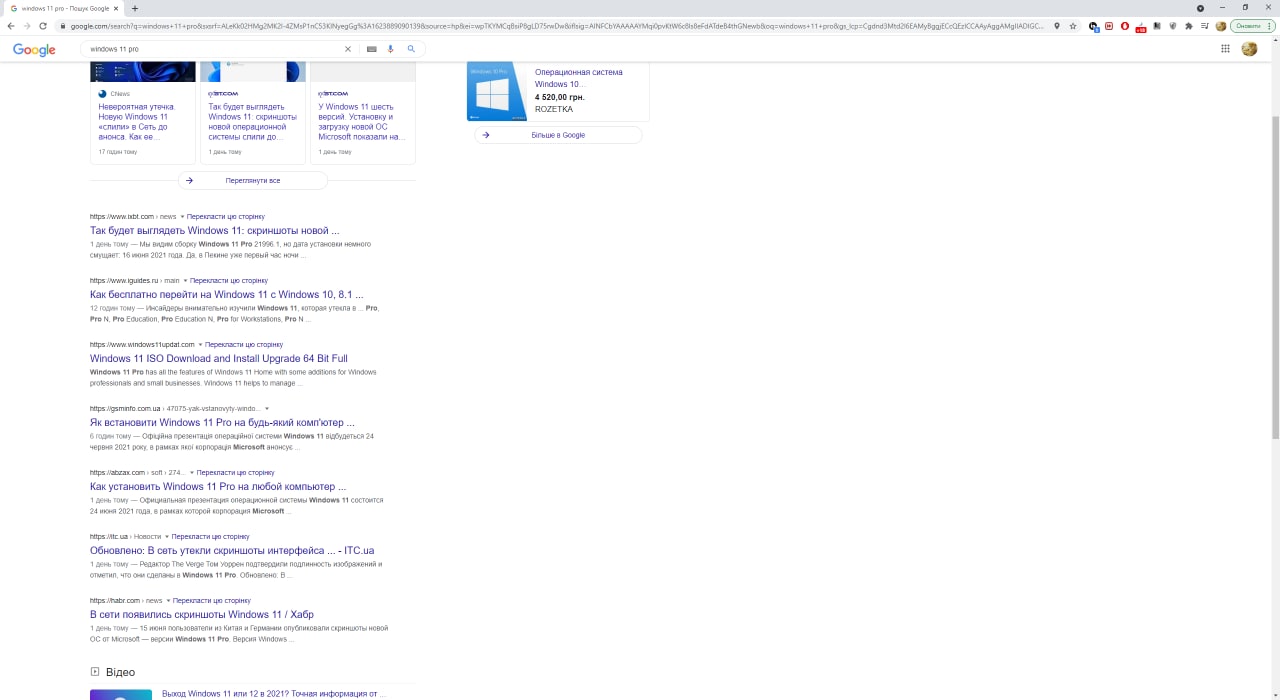Click the browser forward arrow

point(27,25)
